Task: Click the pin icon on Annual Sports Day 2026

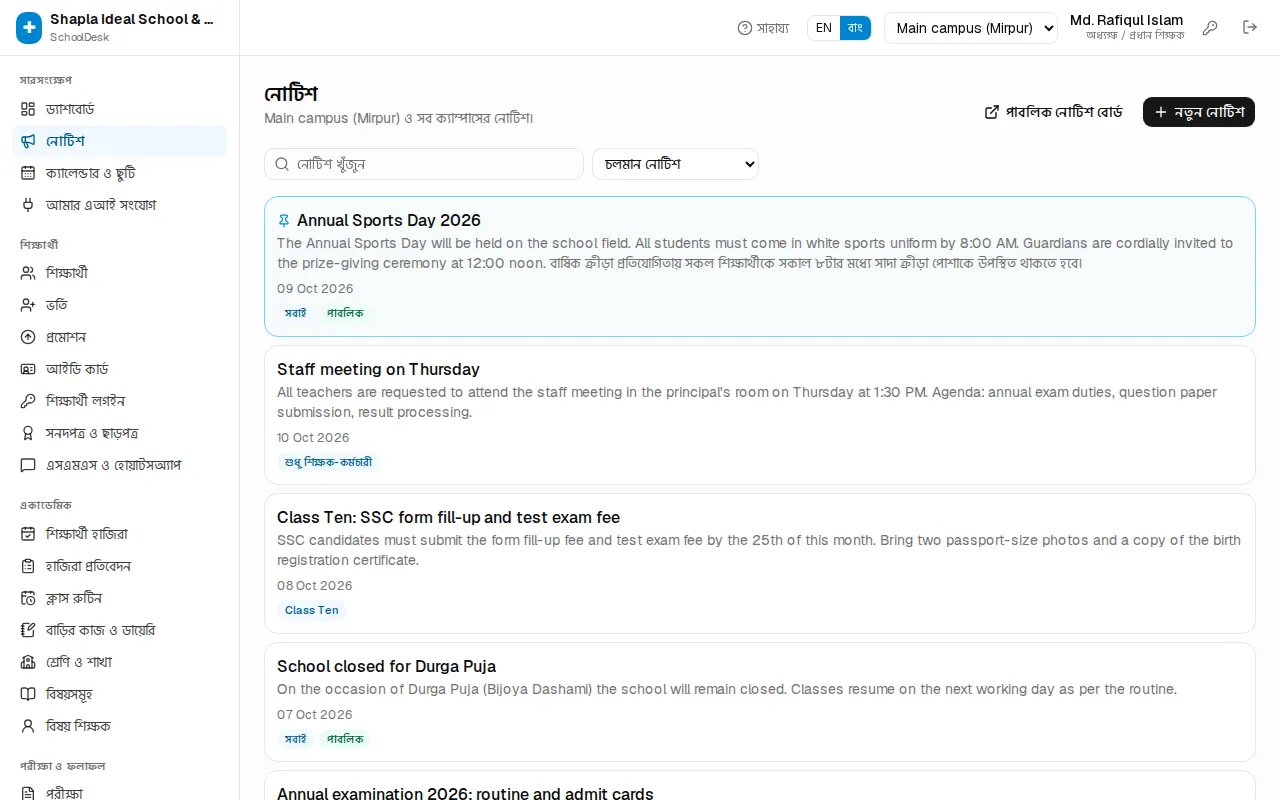Action: pyautogui.click(x=284, y=220)
